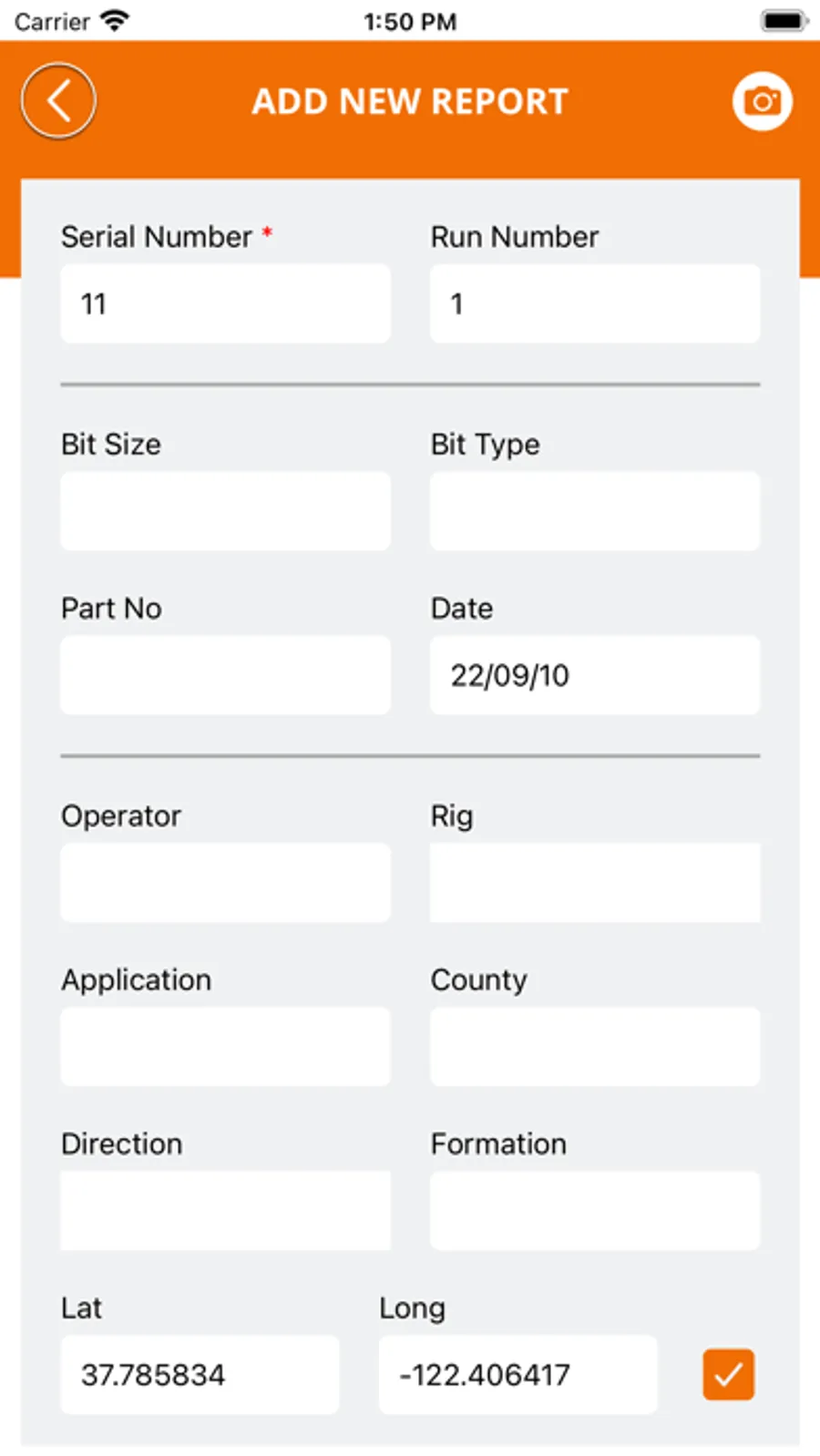This screenshot has width=820, height=1456.
Task: Click the Part No input box
Action: tap(225, 674)
